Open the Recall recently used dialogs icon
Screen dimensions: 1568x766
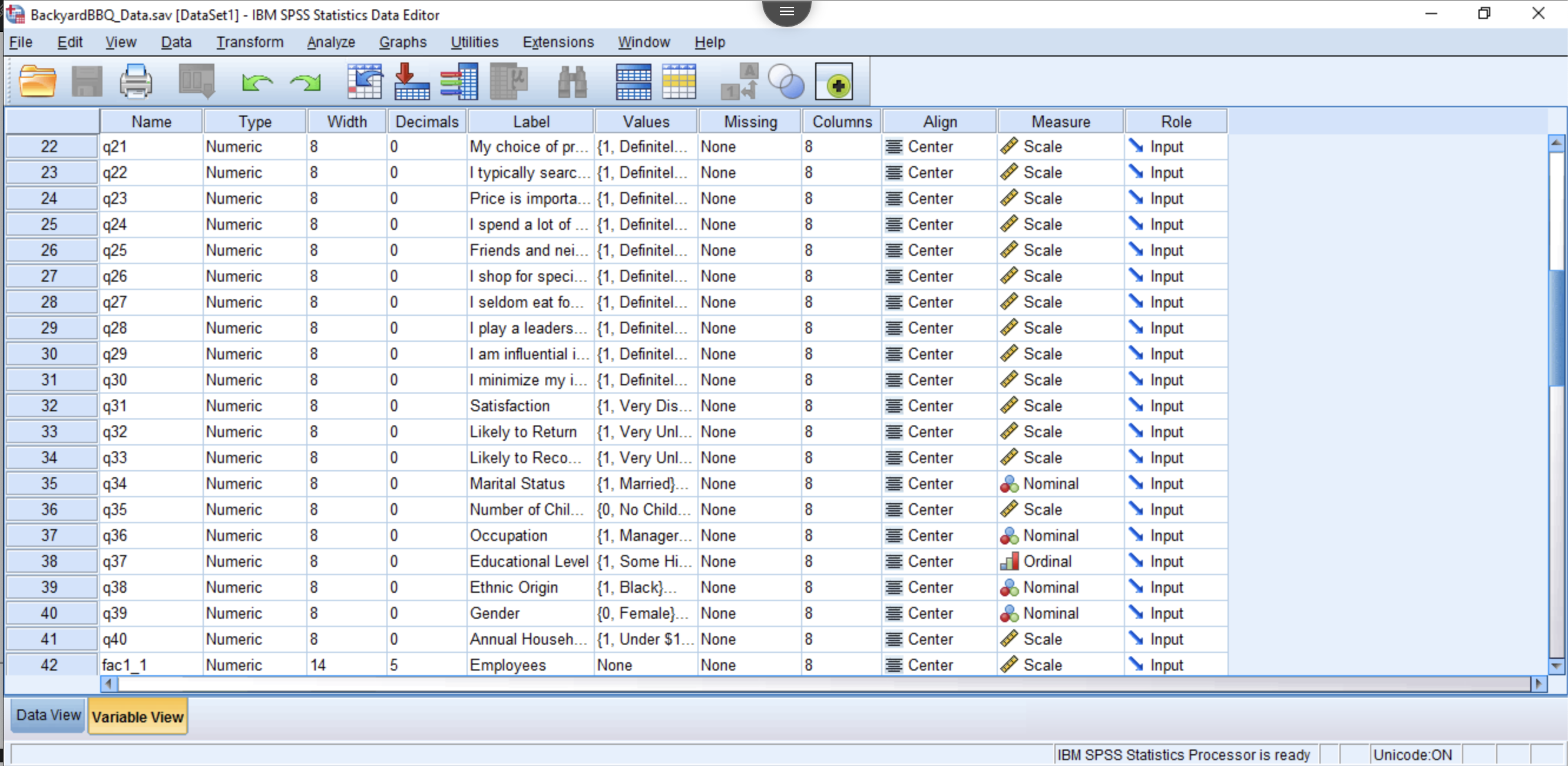click(x=197, y=81)
